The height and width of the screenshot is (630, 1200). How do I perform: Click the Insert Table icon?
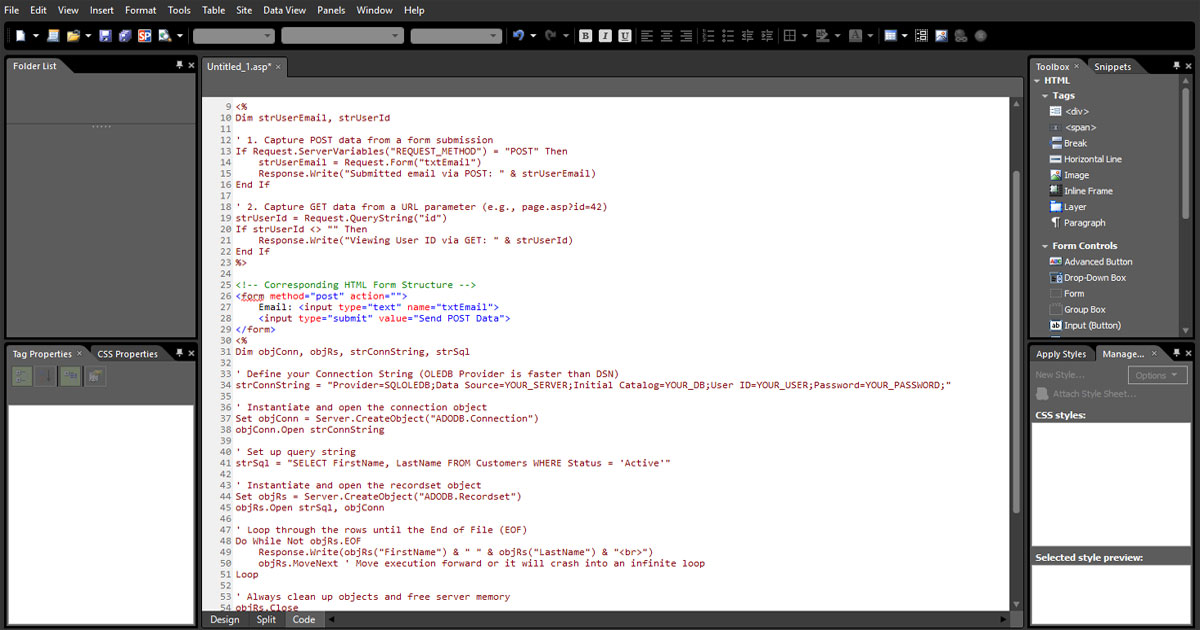click(890, 35)
